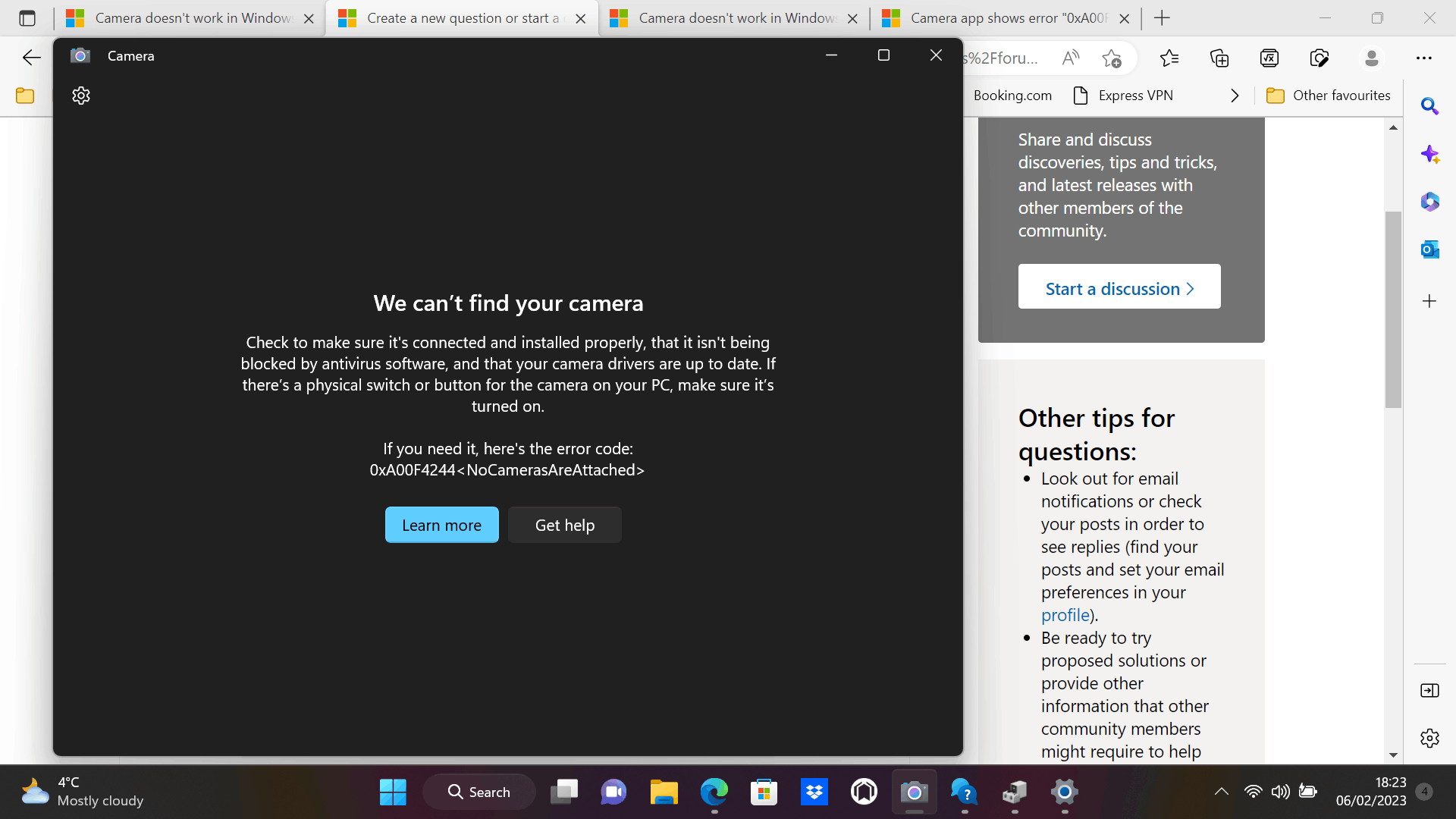Viewport: 1456px width, 819px height.
Task: Click the Booking.com icon in favourites
Action: (x=1012, y=95)
